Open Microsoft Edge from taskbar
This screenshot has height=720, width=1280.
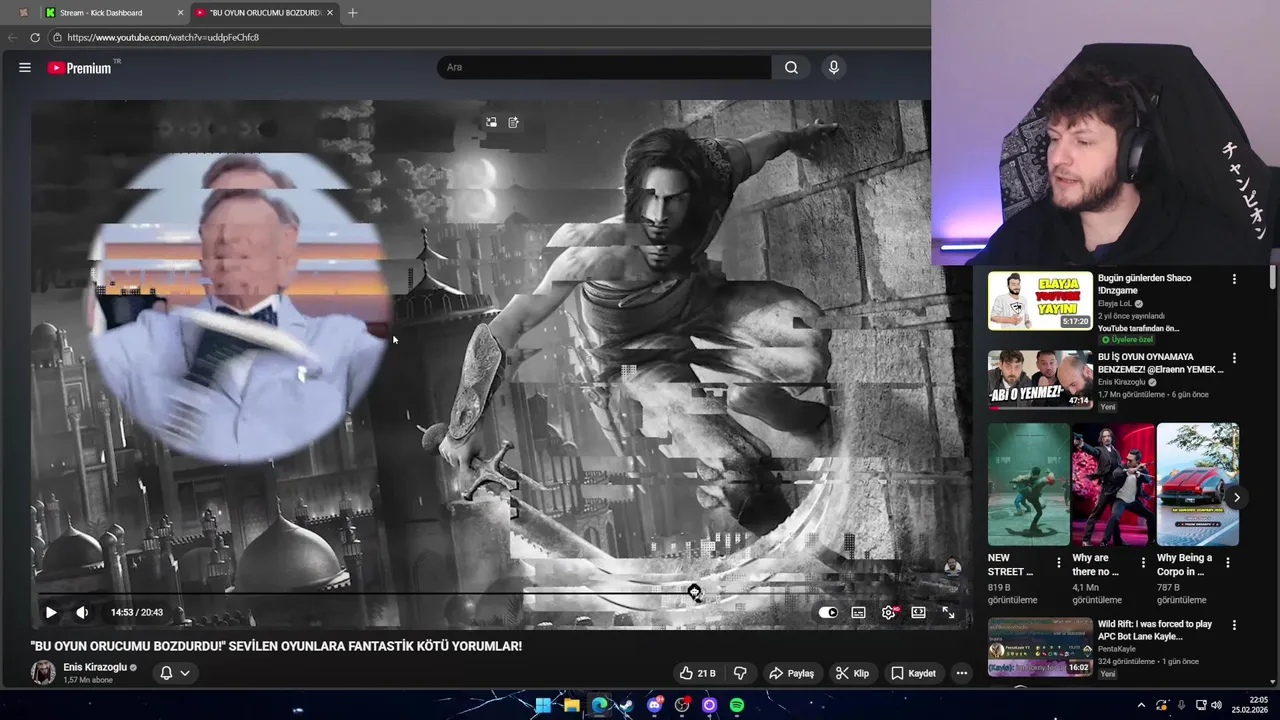[x=599, y=705]
